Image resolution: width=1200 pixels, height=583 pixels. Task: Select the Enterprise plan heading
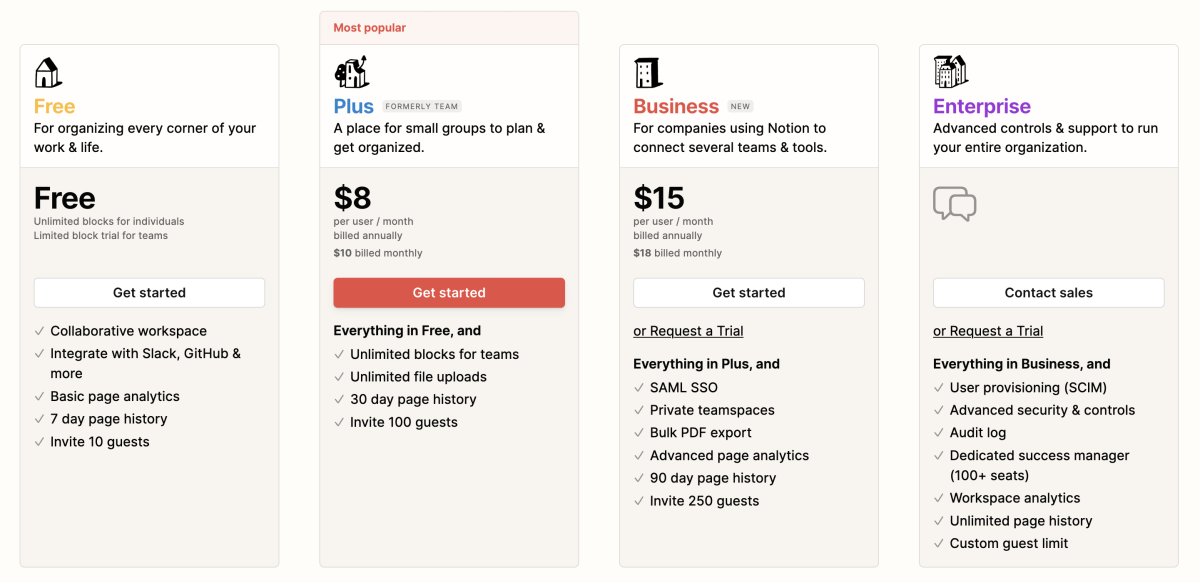coord(982,106)
